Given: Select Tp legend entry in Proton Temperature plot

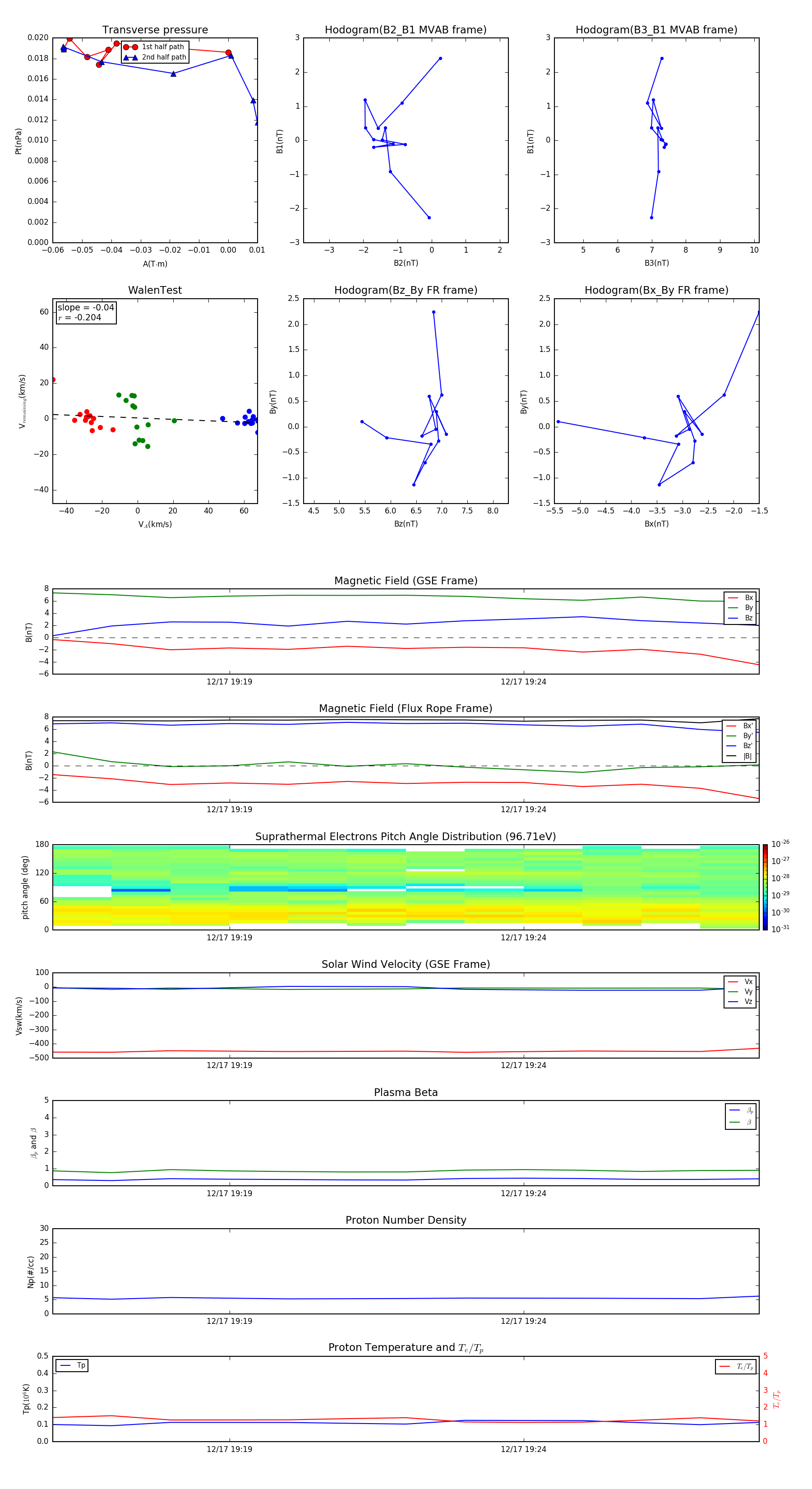Looking at the screenshot, I should coord(72,1365).
